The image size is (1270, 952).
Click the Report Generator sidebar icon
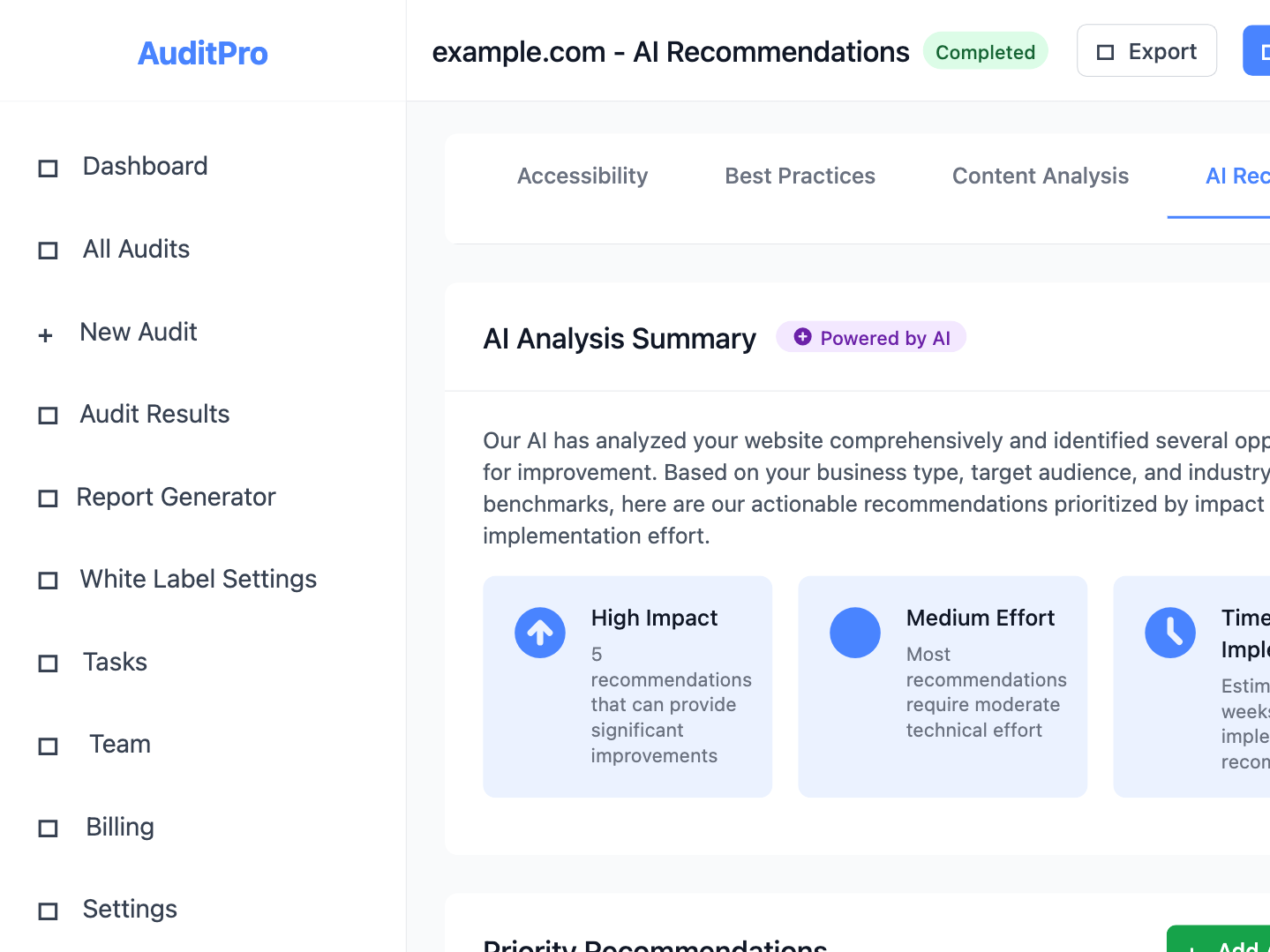48,498
